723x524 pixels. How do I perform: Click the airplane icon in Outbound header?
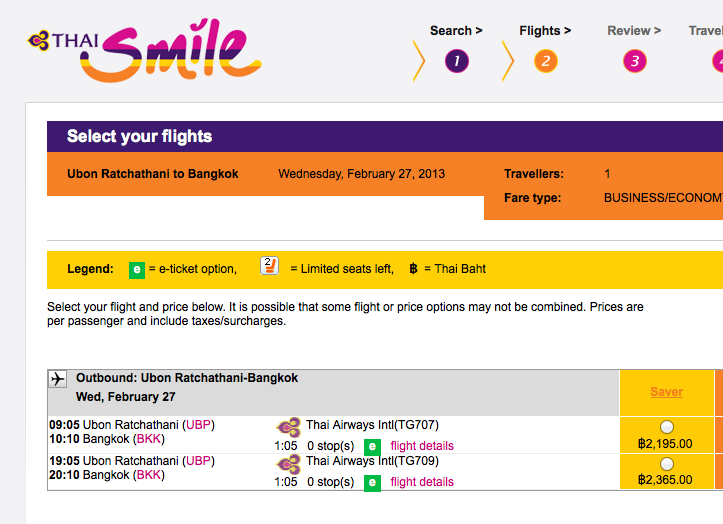58,379
